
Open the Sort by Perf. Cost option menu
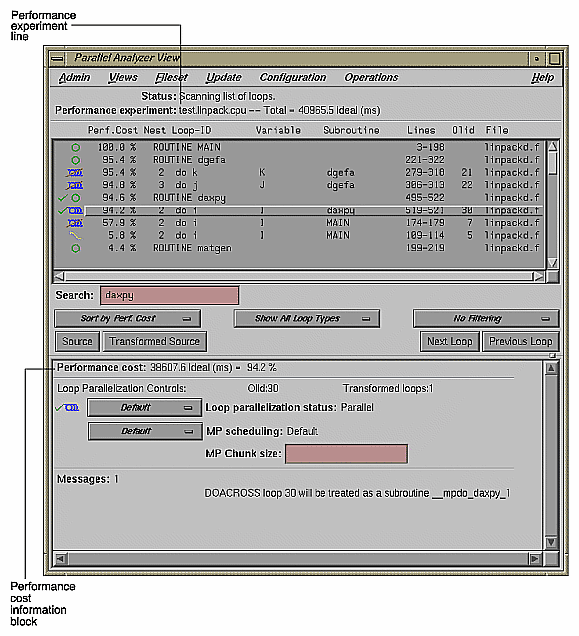click(x=127, y=319)
